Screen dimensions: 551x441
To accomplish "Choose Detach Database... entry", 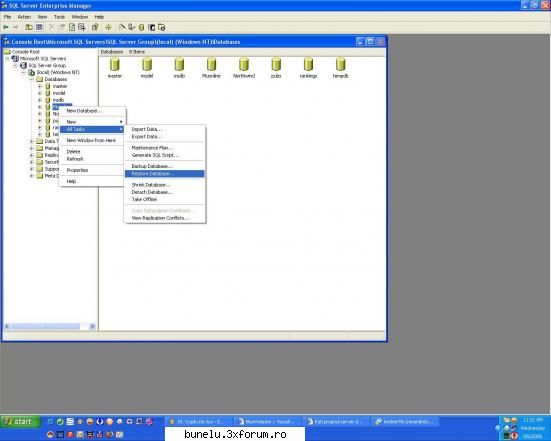I will point(164,192).
